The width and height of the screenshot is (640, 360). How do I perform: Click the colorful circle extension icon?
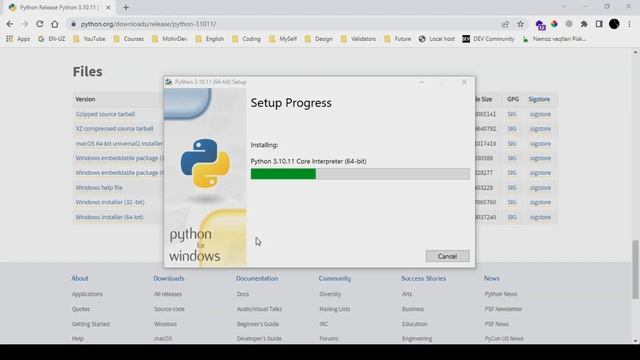click(x=554, y=24)
